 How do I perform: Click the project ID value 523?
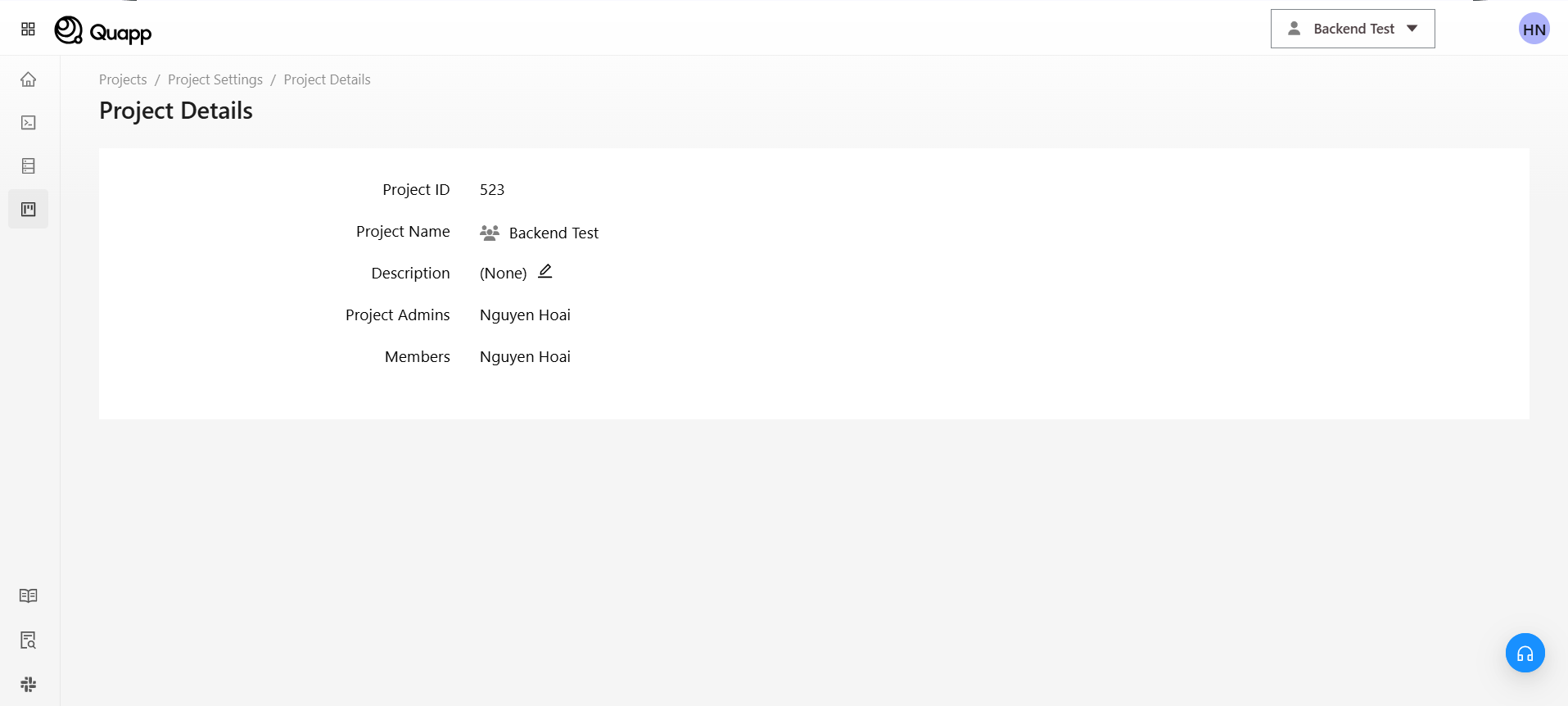[492, 190]
